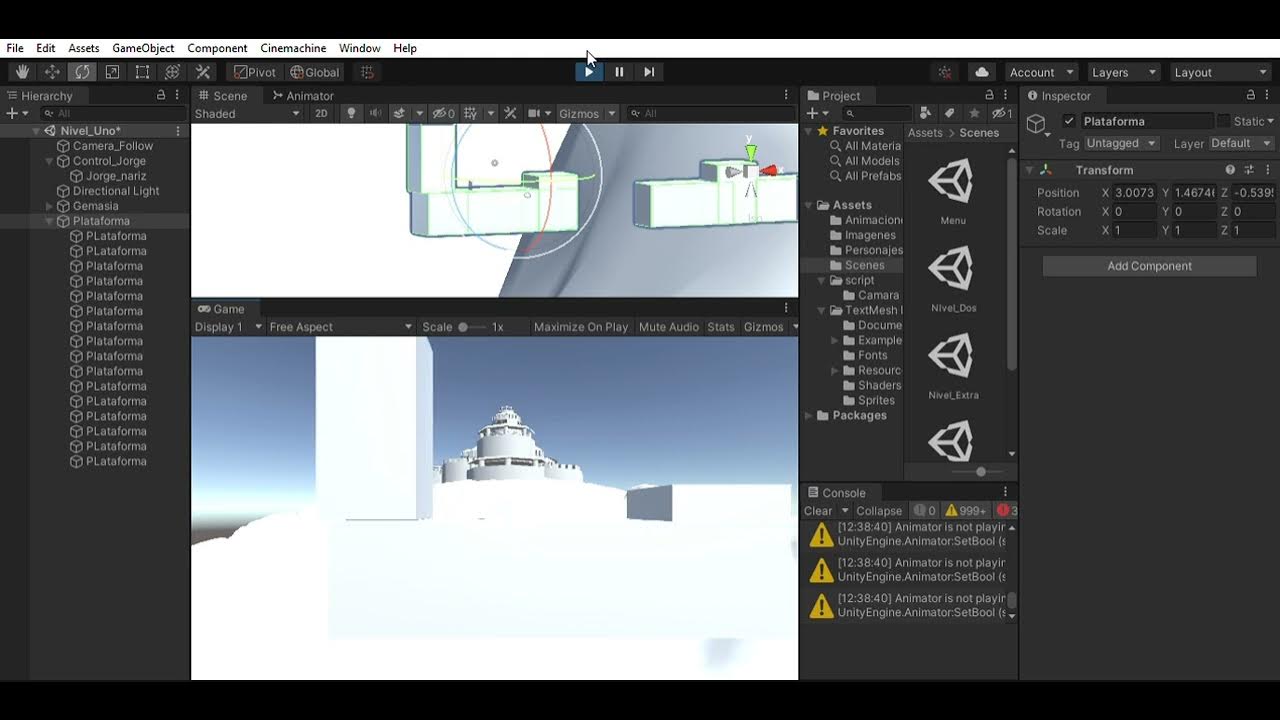The image size is (1280, 720).
Task: Open Free Aspect dropdown in Game view
Action: tap(341, 327)
